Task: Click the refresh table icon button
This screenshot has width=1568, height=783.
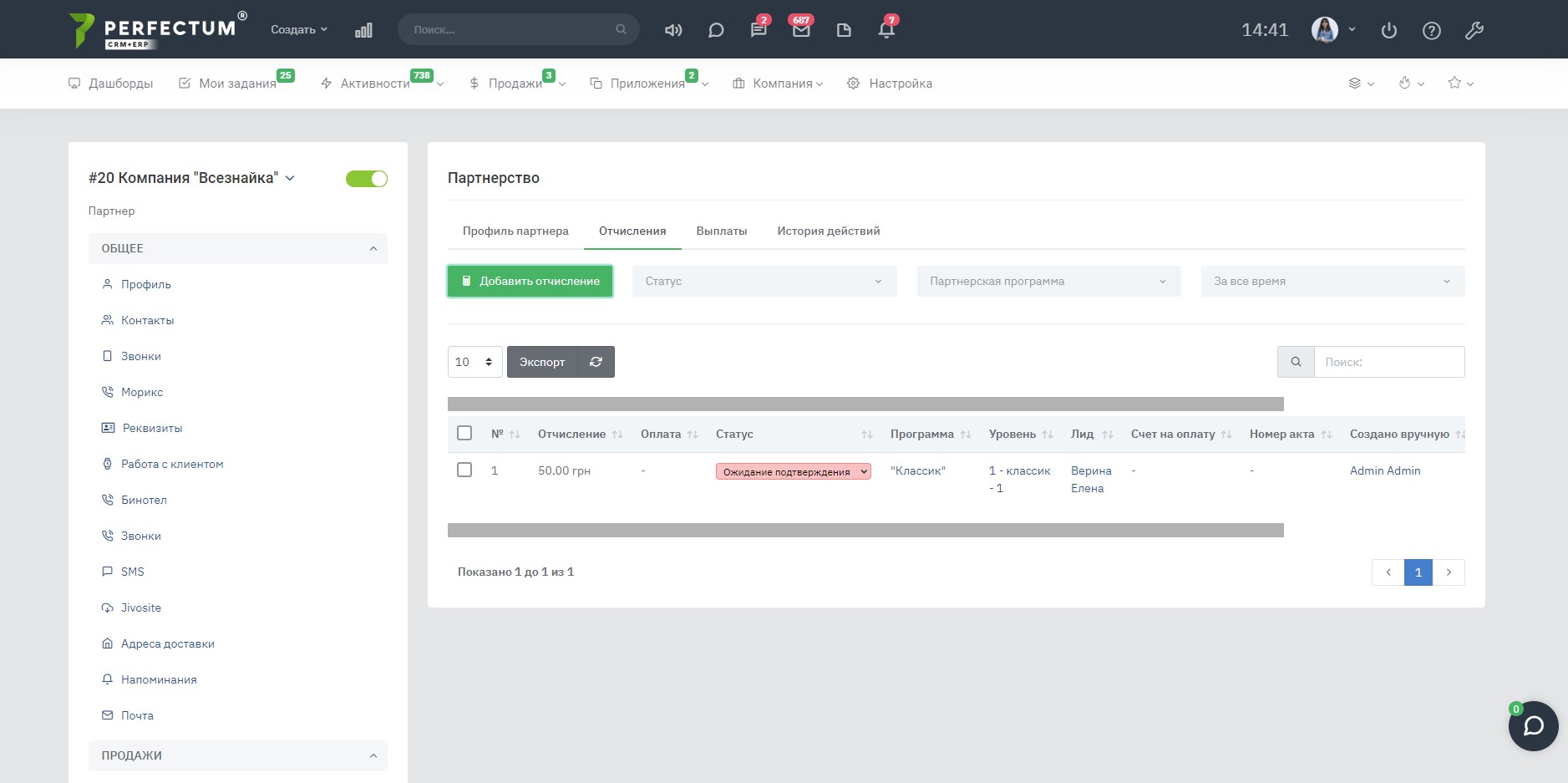Action: (596, 362)
